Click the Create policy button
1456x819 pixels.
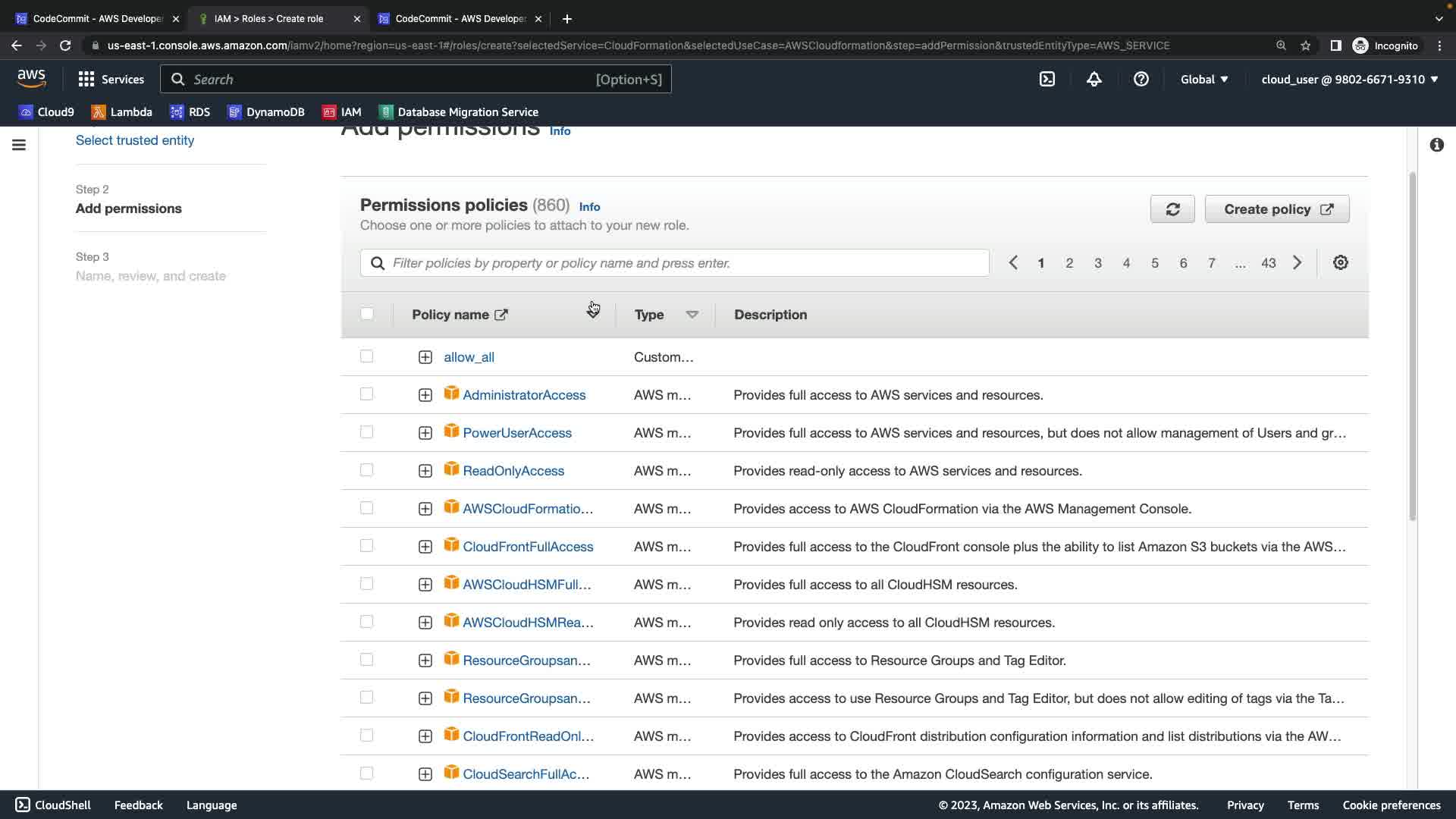(x=1277, y=209)
